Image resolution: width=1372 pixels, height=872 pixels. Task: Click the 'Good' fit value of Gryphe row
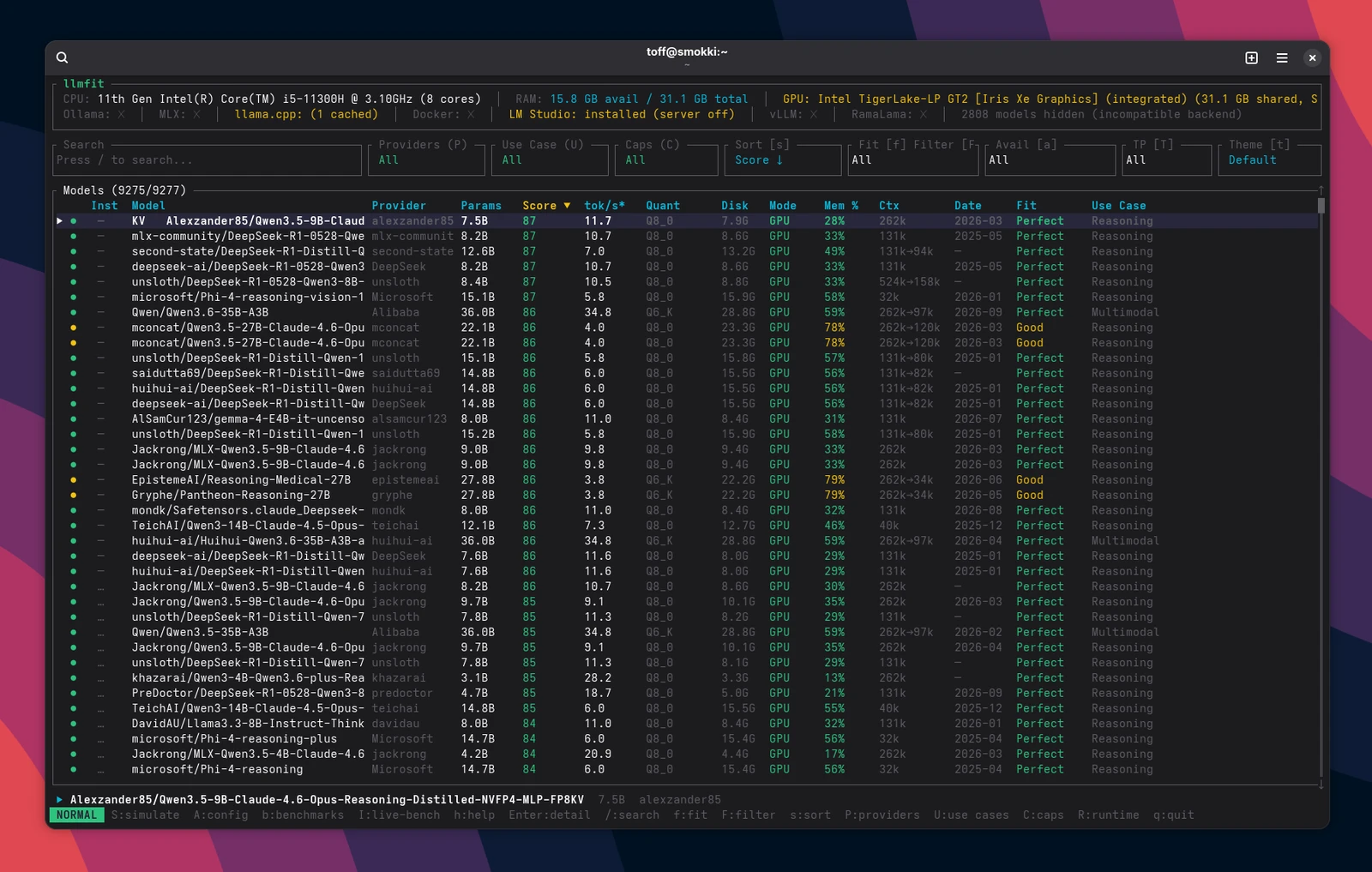coord(1030,496)
